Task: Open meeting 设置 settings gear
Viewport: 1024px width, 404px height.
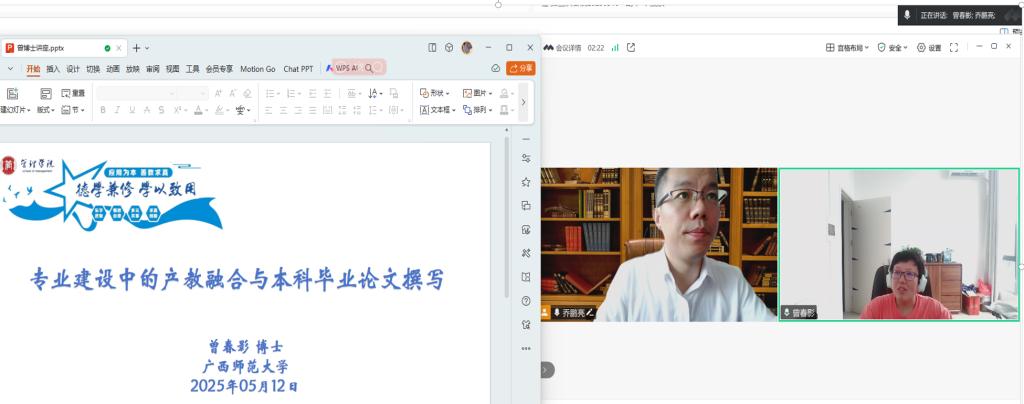Action: click(x=929, y=47)
